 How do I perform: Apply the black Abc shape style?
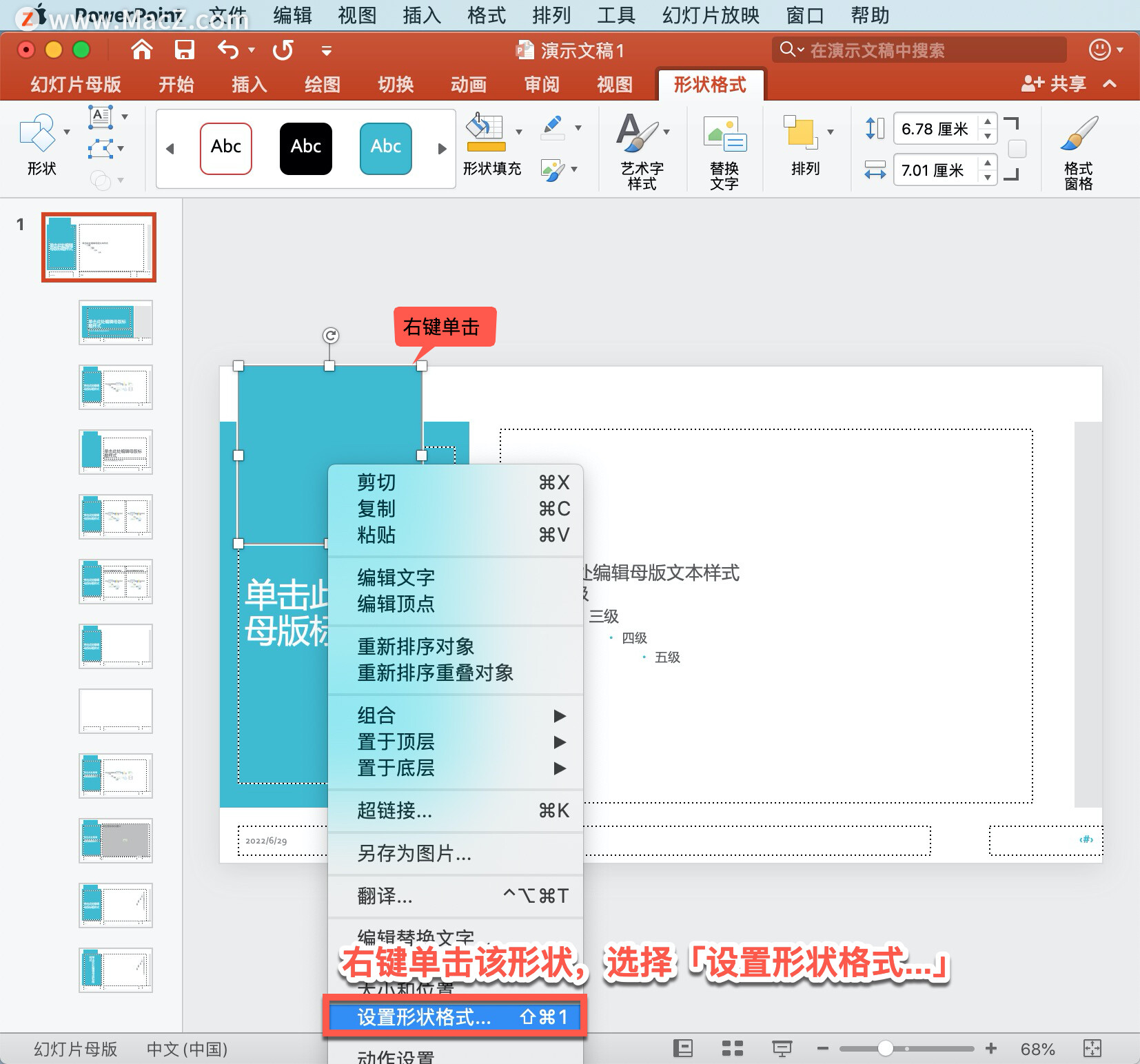click(306, 148)
